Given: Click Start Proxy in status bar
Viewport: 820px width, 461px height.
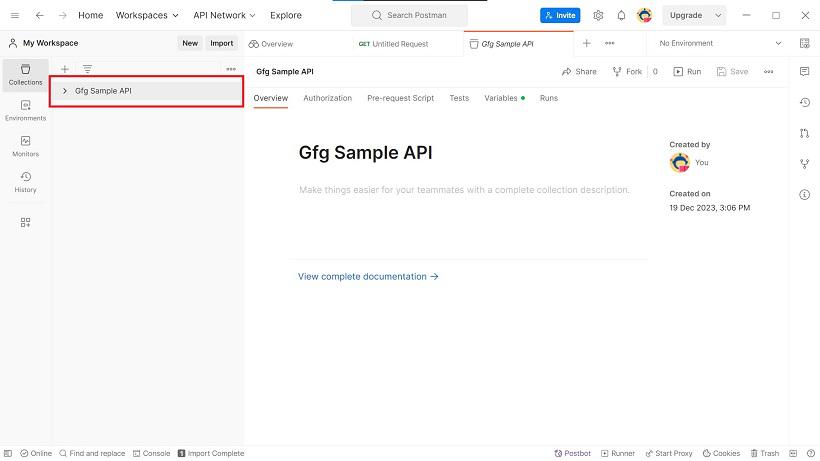Looking at the screenshot, I should coord(669,453).
